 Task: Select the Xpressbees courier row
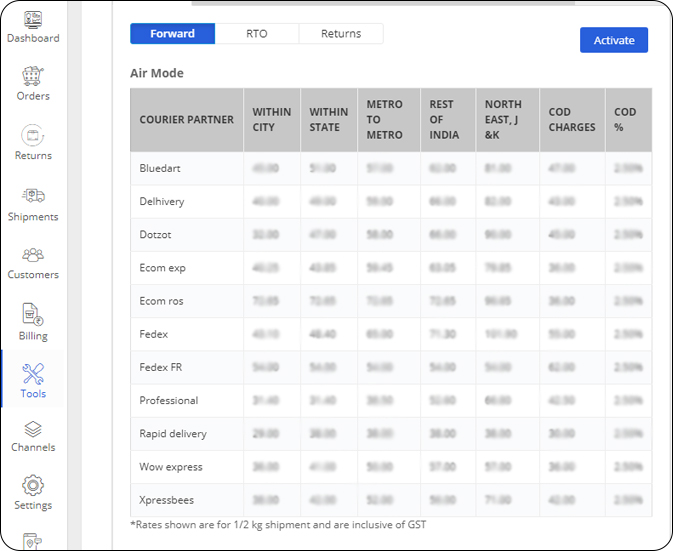pos(391,500)
